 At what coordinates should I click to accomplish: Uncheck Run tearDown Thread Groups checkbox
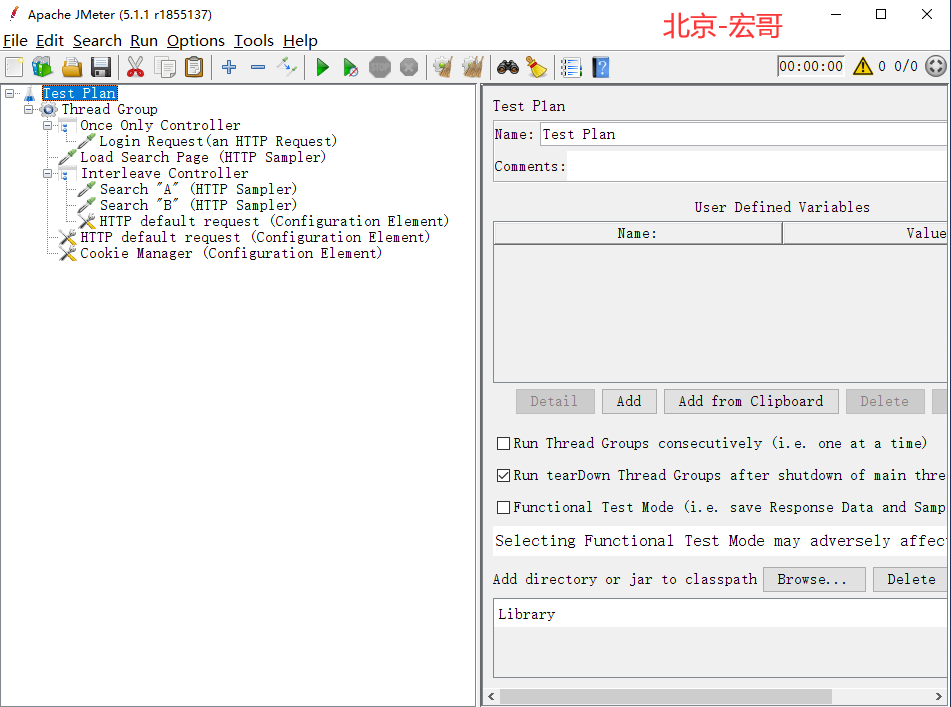[x=503, y=475]
